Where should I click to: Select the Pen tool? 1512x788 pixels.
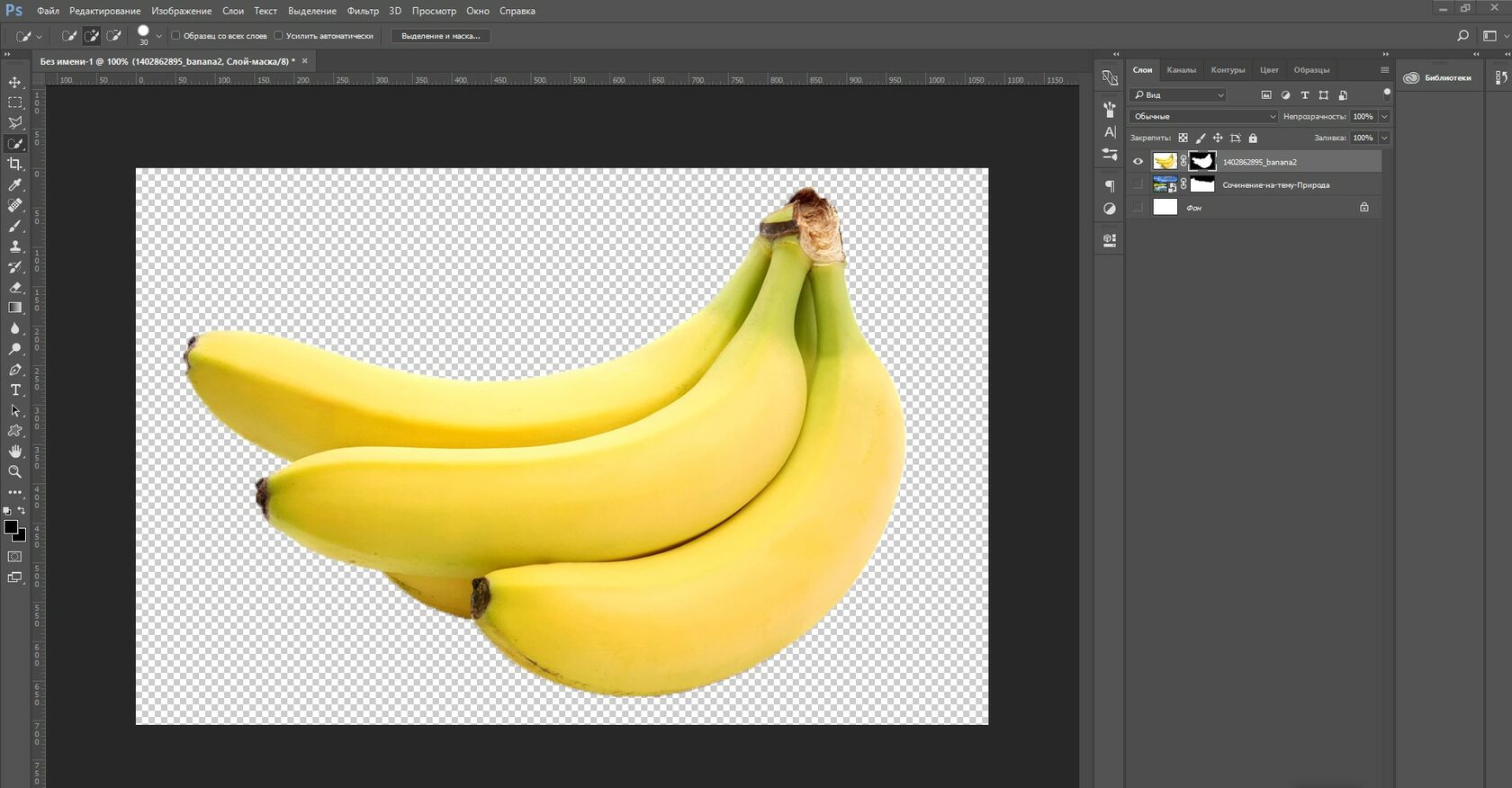click(15, 370)
